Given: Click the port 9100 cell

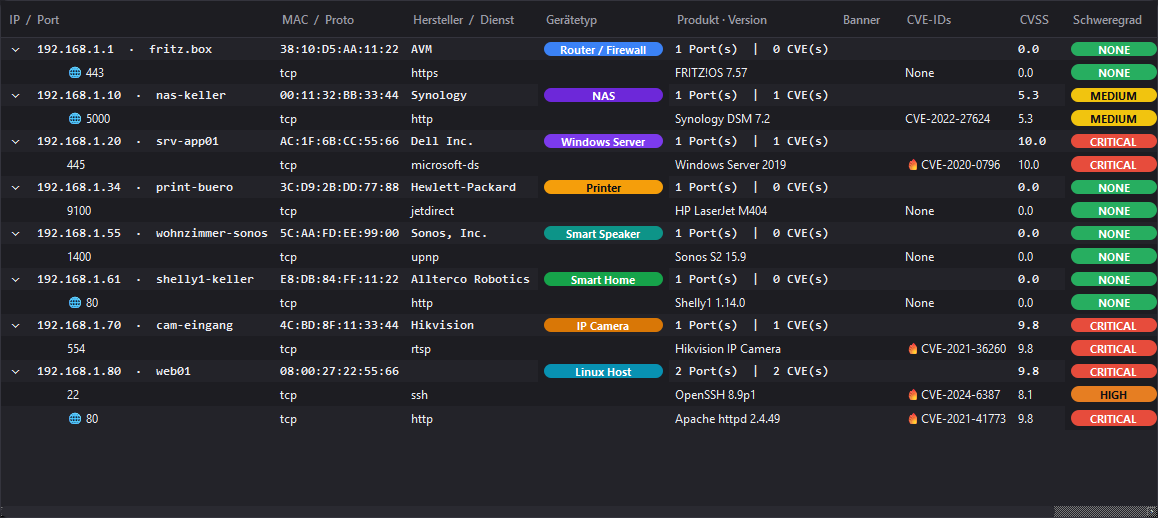Looking at the screenshot, I should click(78, 211).
